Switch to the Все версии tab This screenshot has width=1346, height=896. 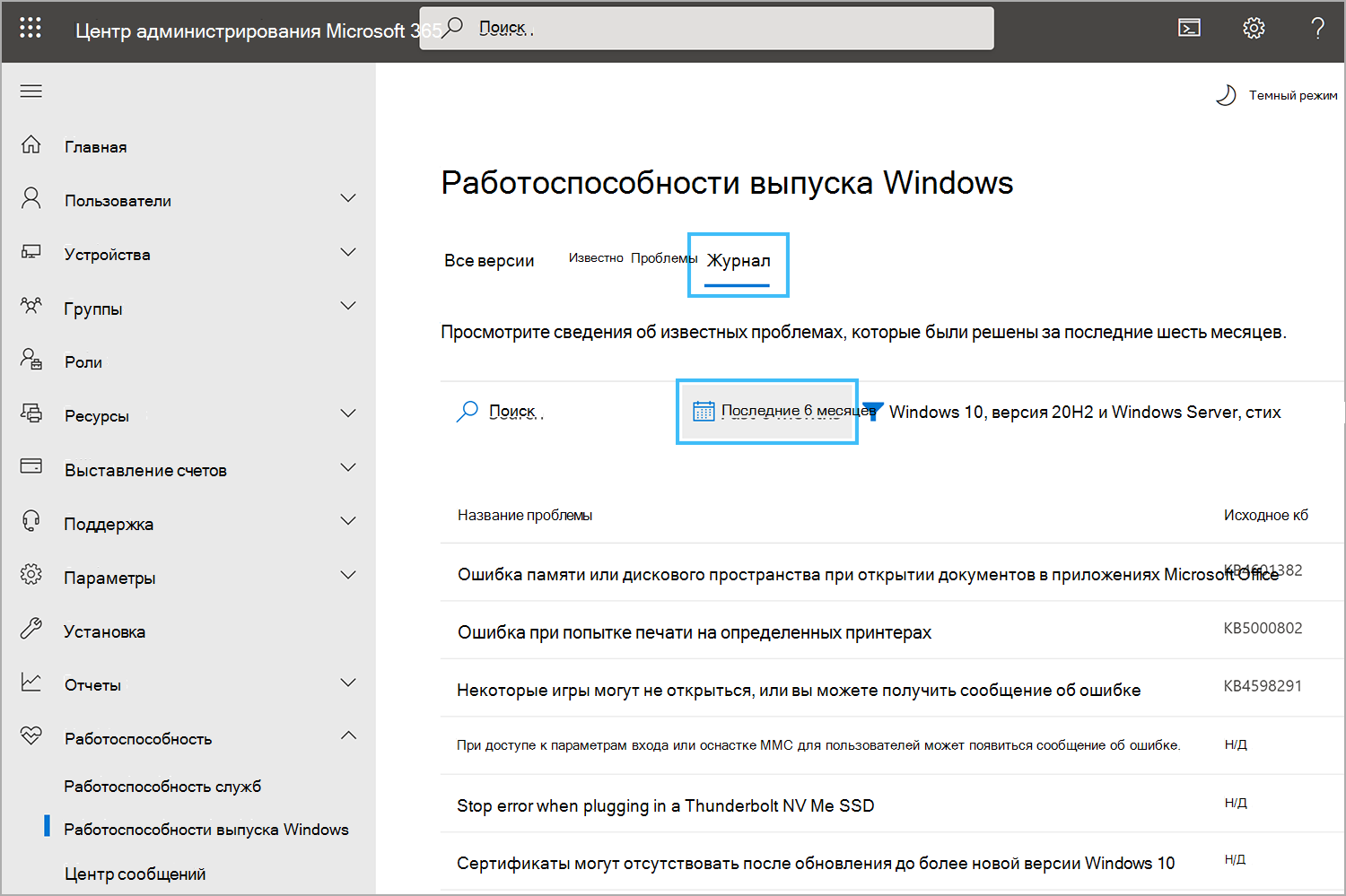click(489, 261)
